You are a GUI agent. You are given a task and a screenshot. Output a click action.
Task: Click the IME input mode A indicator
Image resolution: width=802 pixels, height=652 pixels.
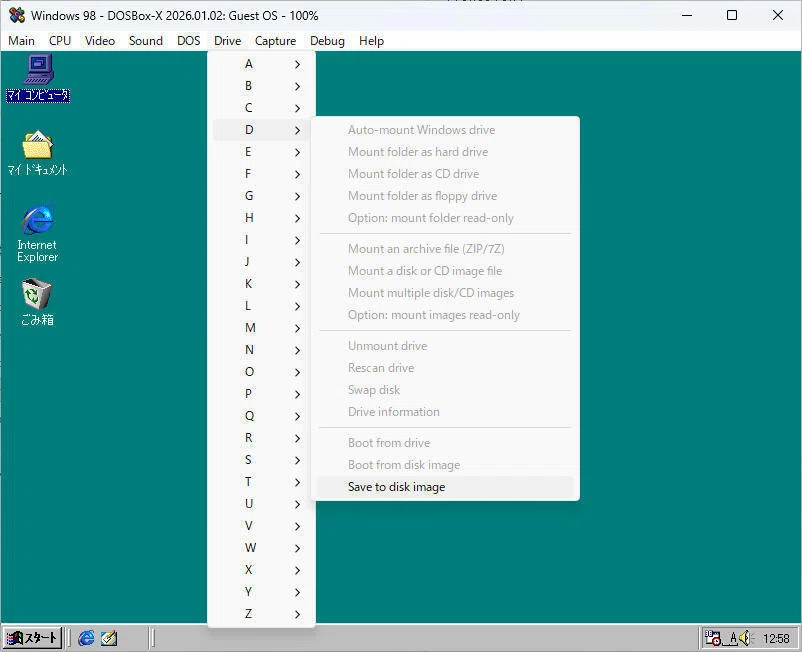(x=733, y=638)
